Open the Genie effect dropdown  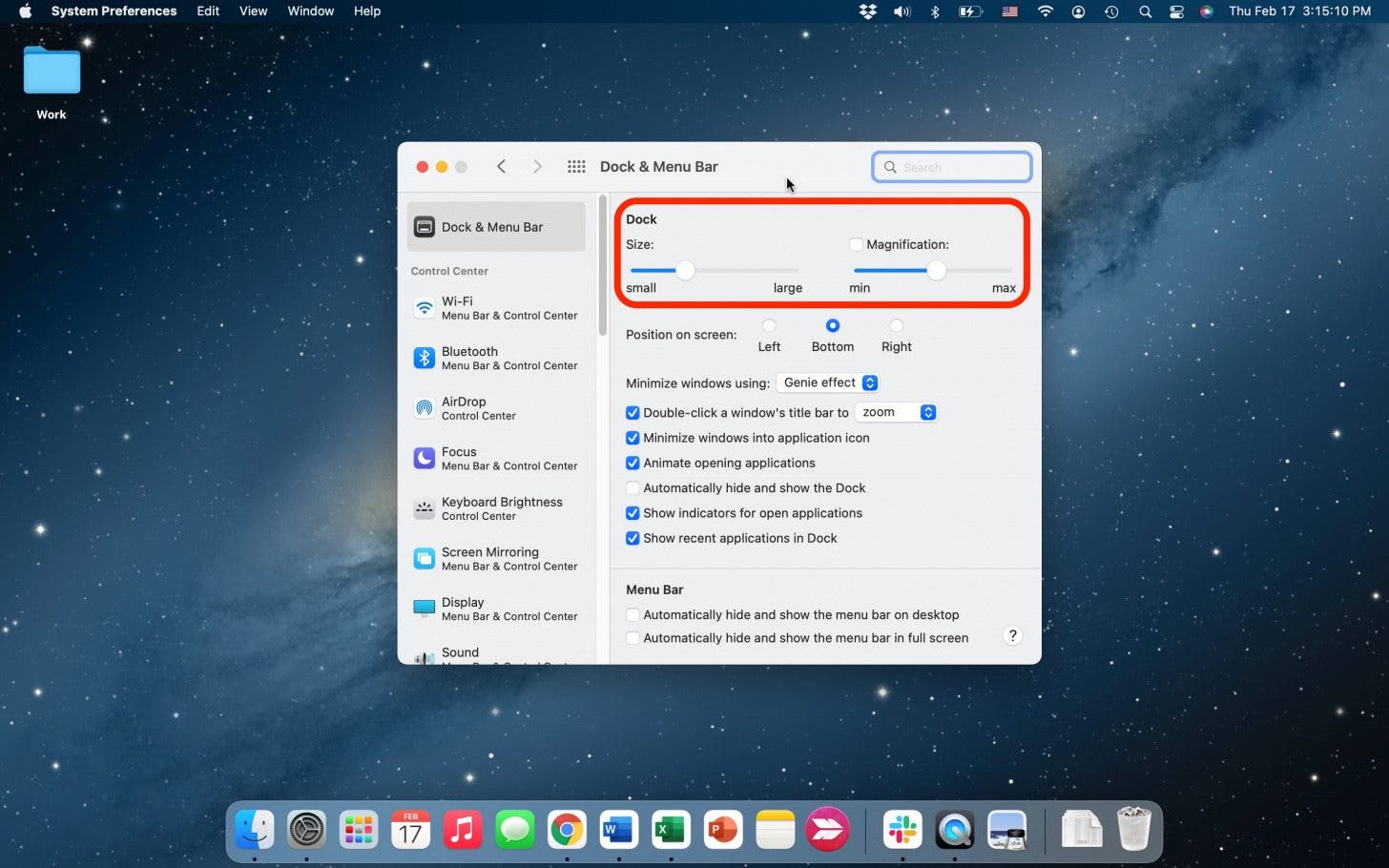(x=826, y=382)
